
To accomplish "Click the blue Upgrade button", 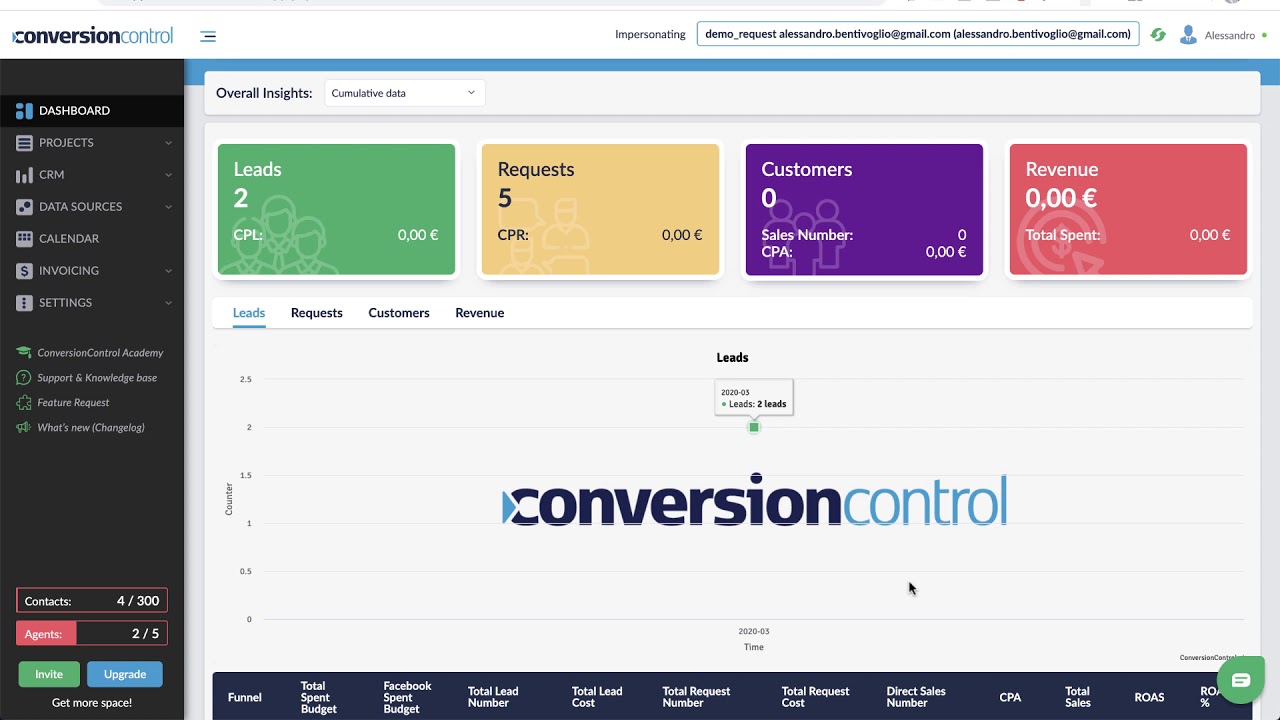I will click(124, 674).
